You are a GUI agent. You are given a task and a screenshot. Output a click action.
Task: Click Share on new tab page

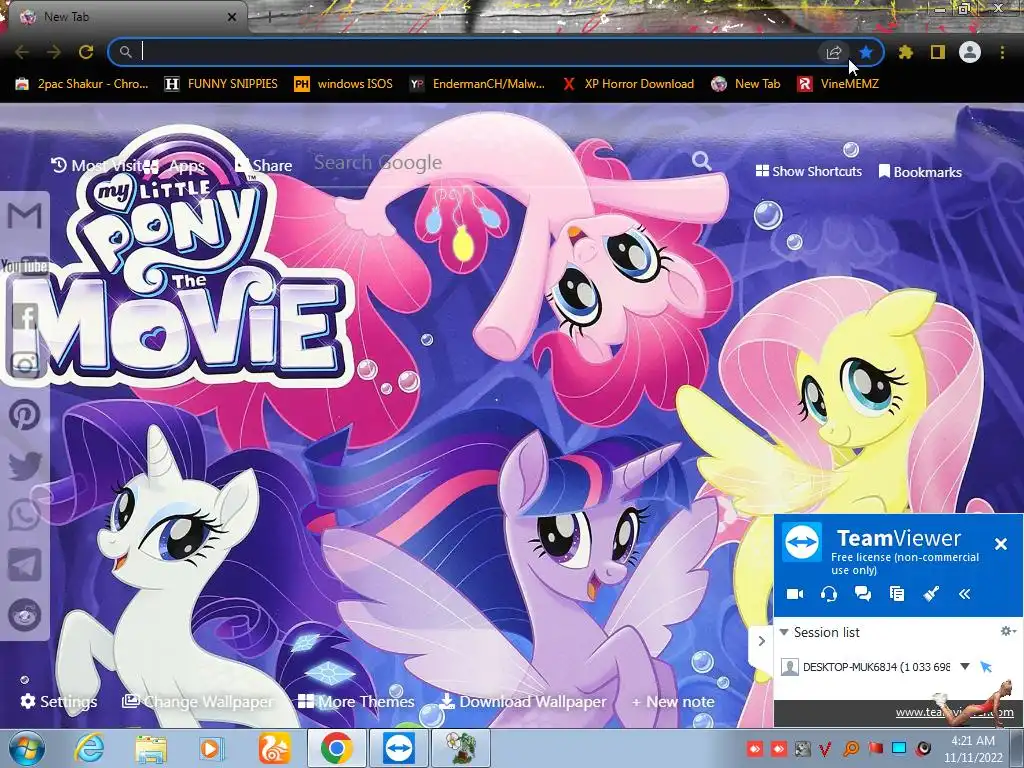pos(263,166)
